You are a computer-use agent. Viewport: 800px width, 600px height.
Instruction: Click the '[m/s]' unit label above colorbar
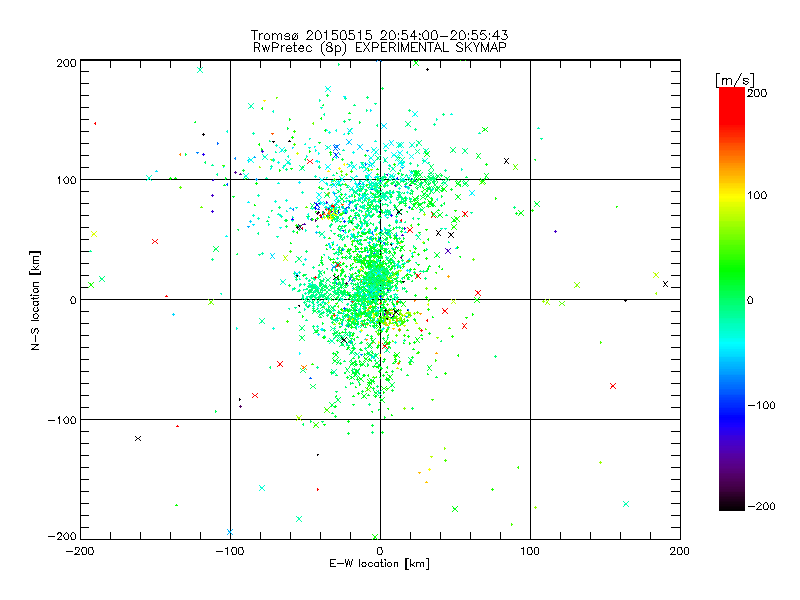tap(734, 80)
